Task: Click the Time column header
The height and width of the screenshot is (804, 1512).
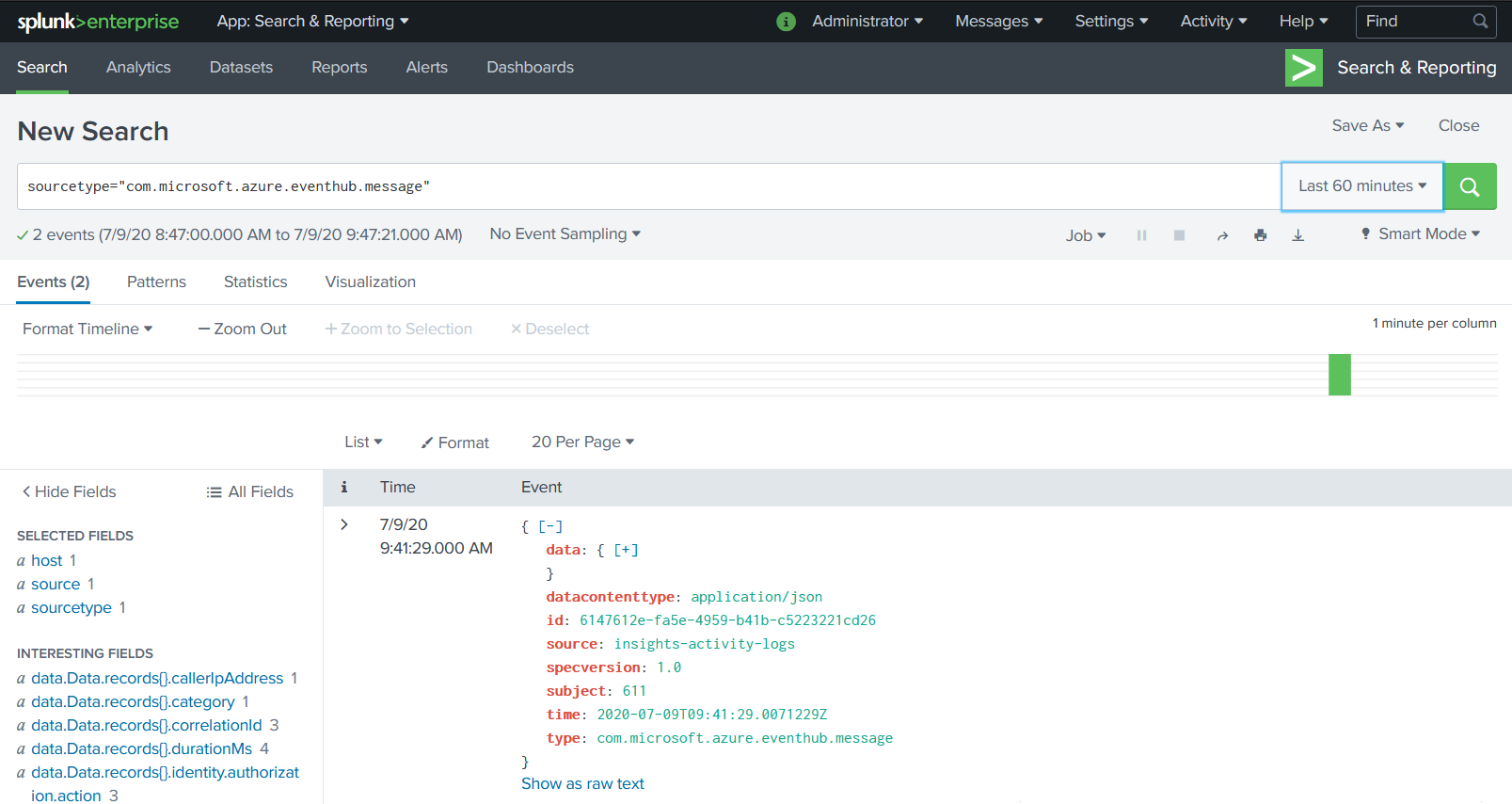Action: [397, 487]
